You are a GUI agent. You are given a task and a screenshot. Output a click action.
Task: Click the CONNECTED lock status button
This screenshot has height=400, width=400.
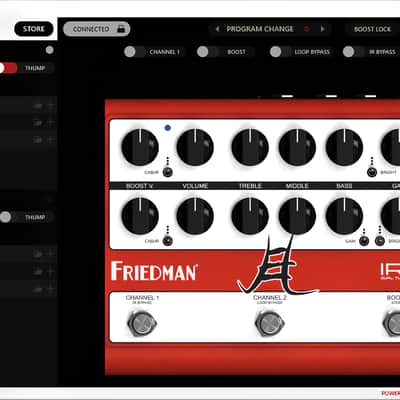tap(97, 29)
